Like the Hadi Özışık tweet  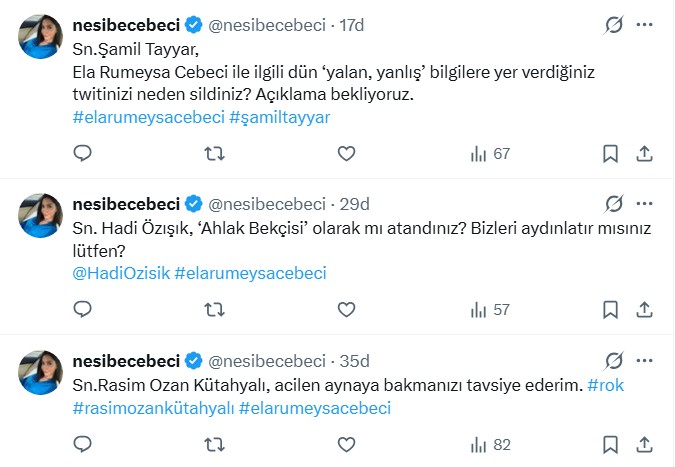click(346, 311)
